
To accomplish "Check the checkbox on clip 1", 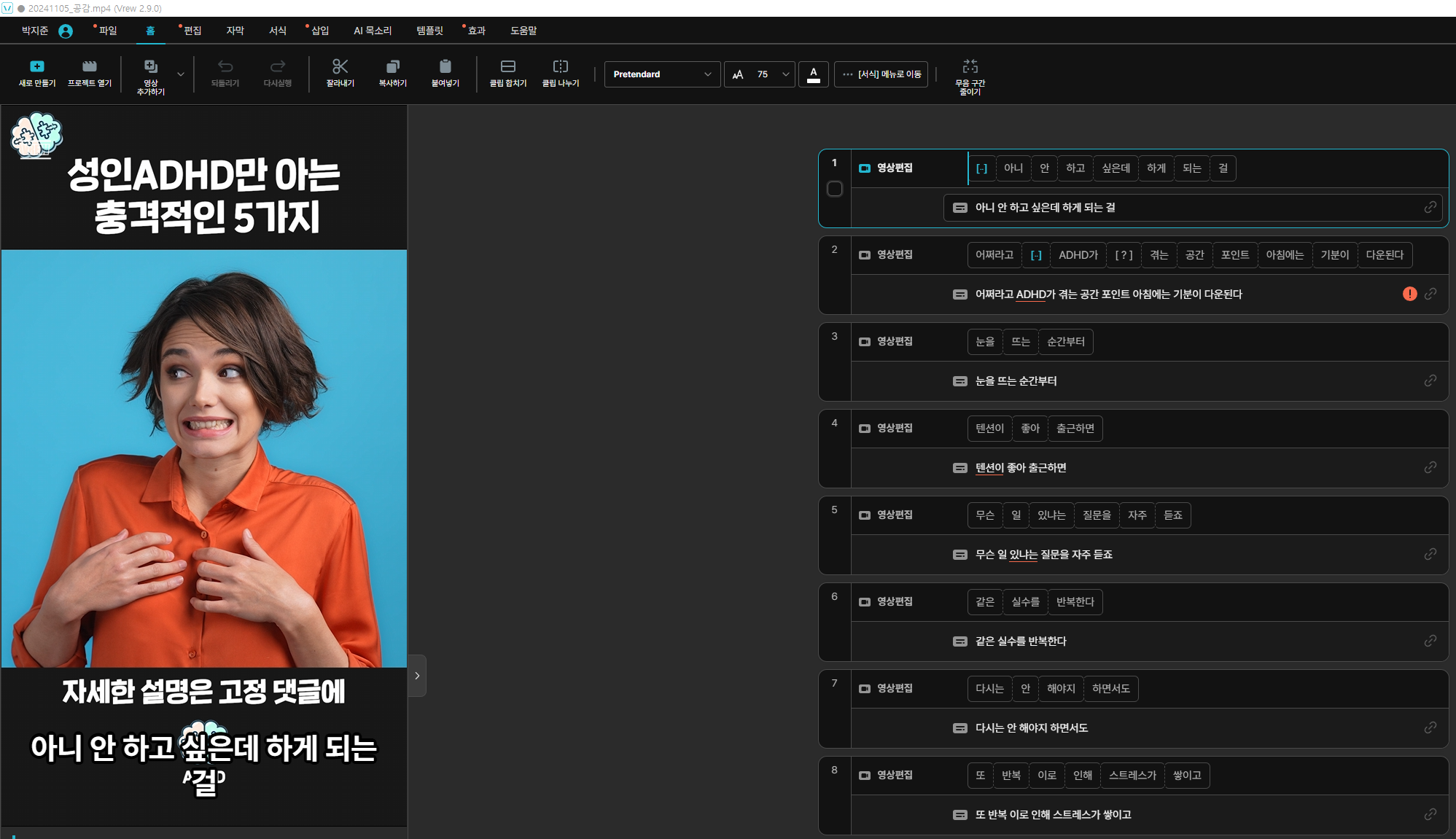I will coord(835,189).
